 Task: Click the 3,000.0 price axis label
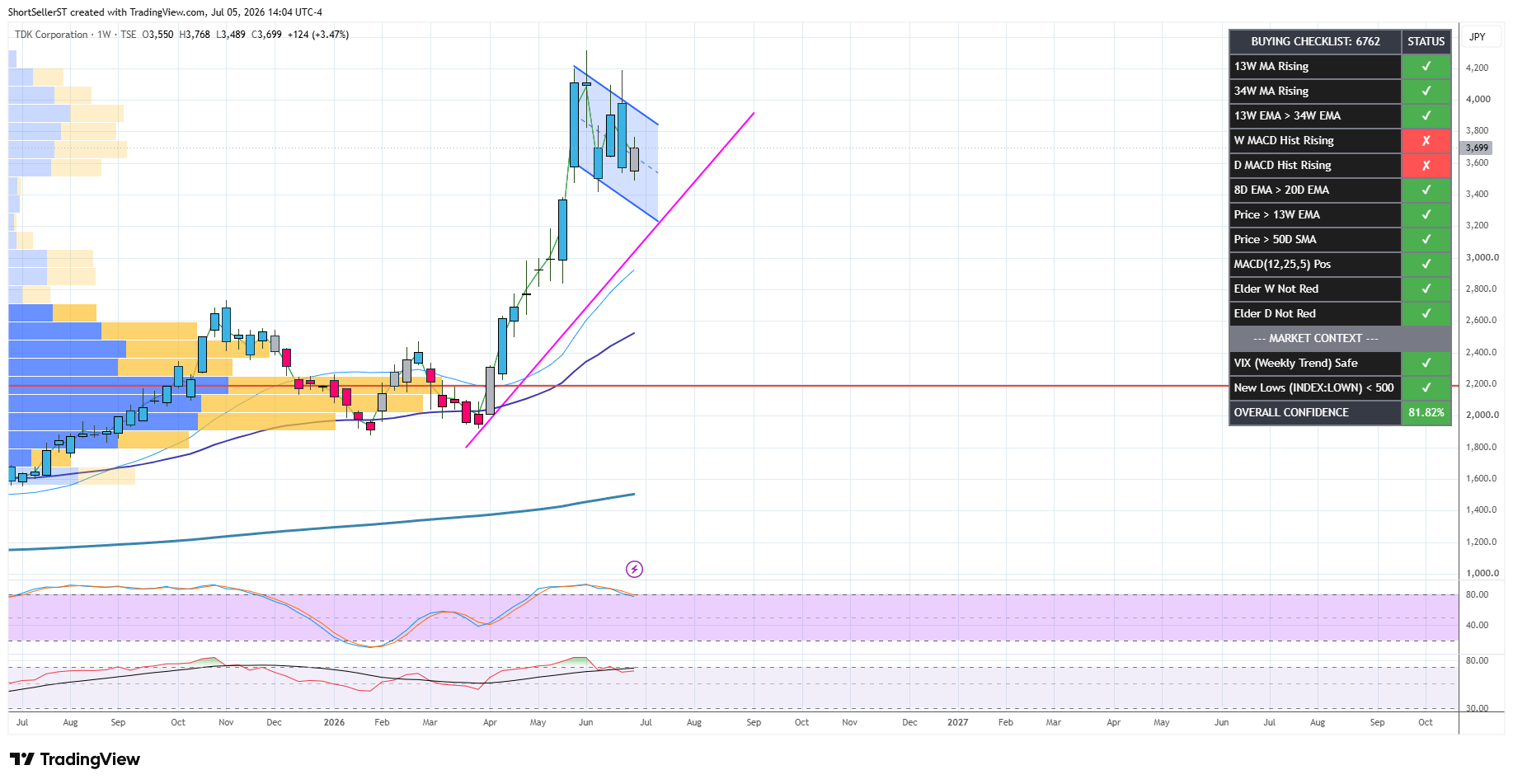(1482, 257)
